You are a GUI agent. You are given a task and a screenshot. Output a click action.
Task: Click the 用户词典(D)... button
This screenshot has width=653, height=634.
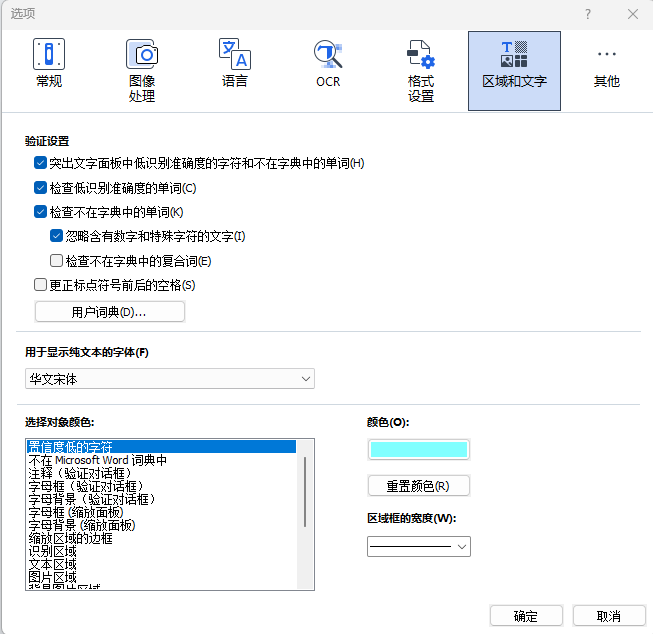110,312
